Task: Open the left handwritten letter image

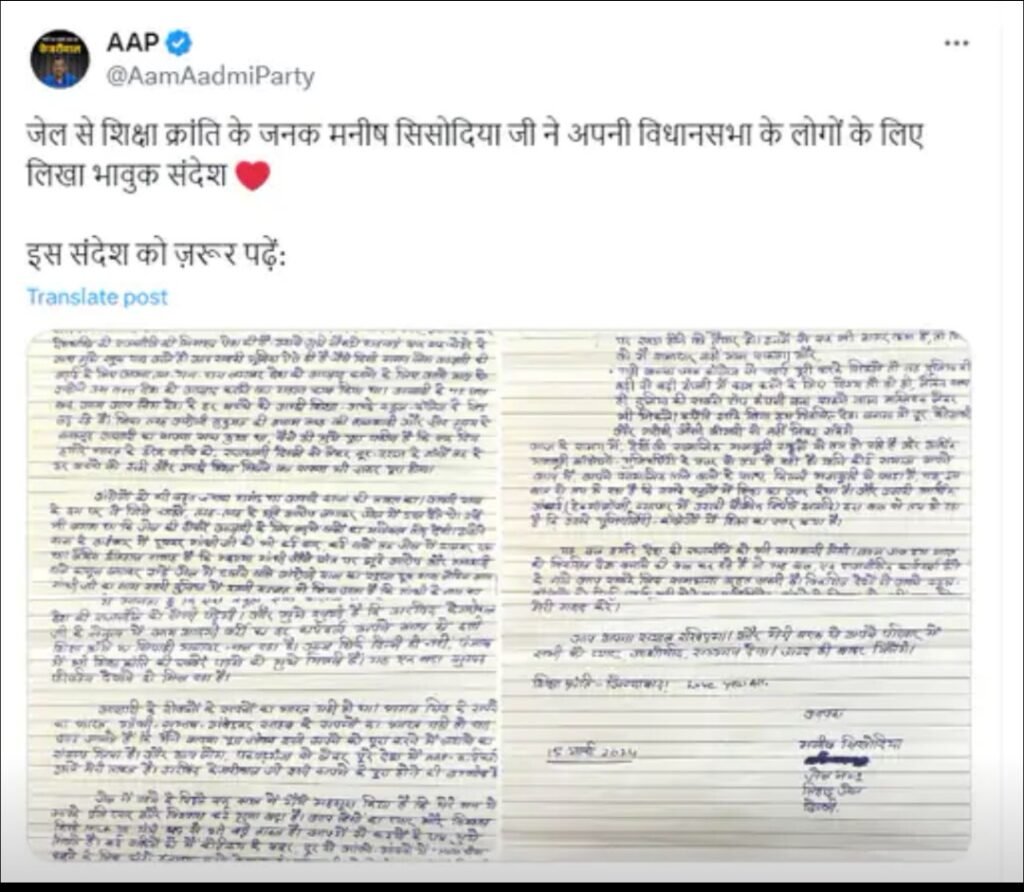Action: pyautogui.click(x=263, y=596)
